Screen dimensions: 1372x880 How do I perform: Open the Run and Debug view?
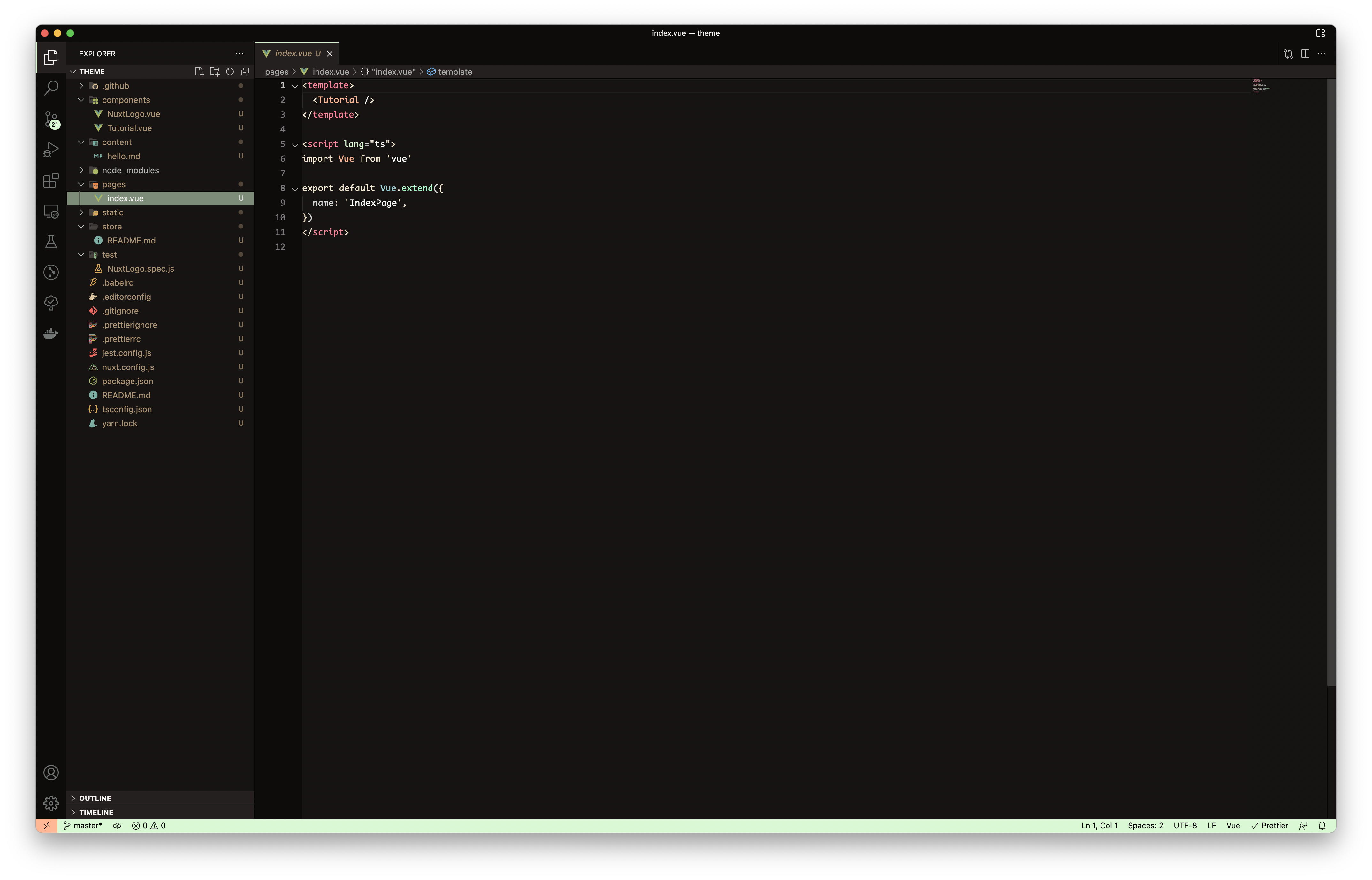51,150
